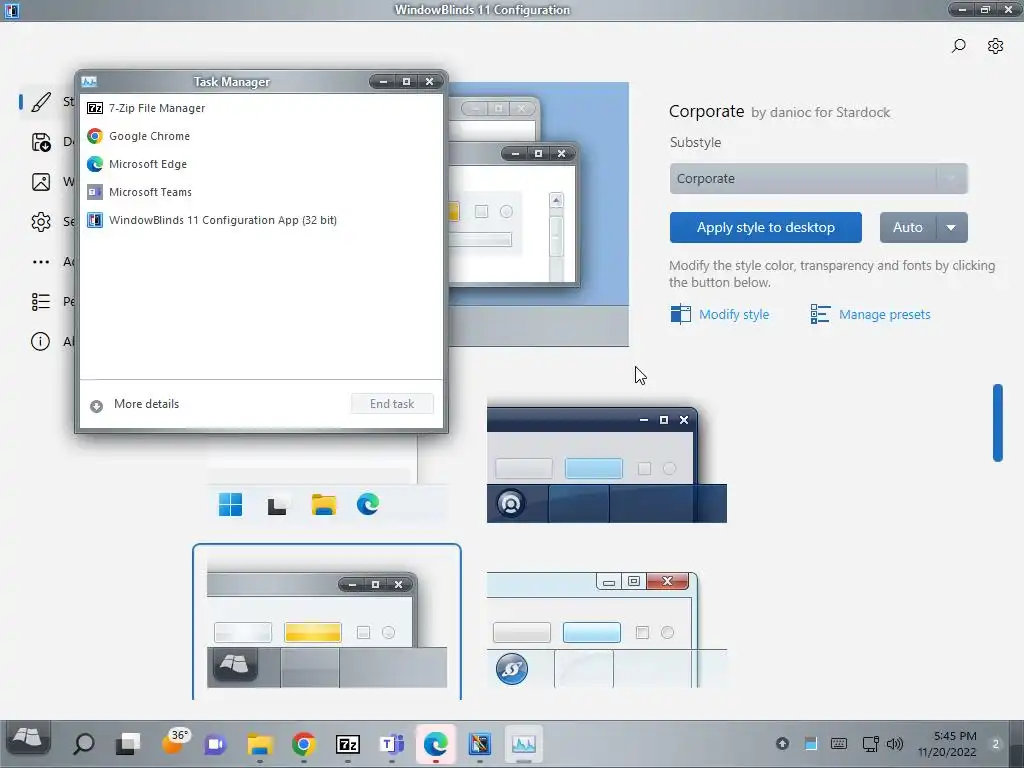Screen dimensions: 1024x768
Task: Click the 7-Zip icon in Task Manager list
Action: [95, 108]
